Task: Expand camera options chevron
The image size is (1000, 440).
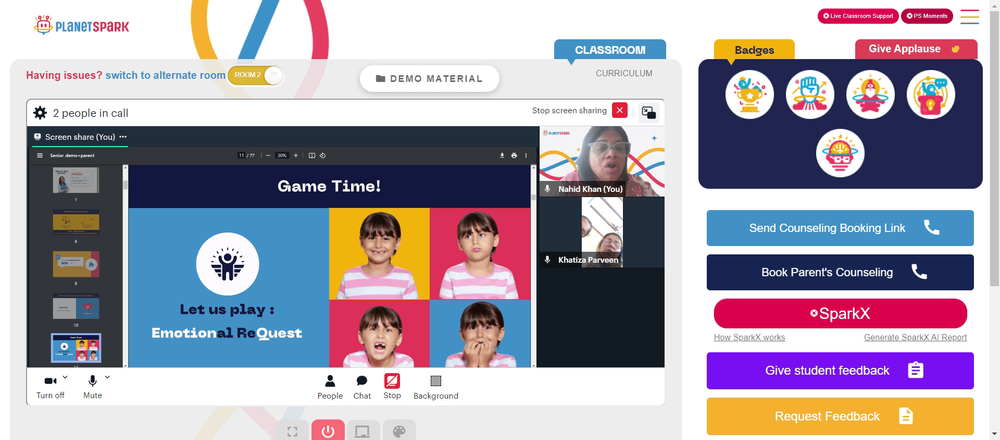Action: (x=65, y=377)
